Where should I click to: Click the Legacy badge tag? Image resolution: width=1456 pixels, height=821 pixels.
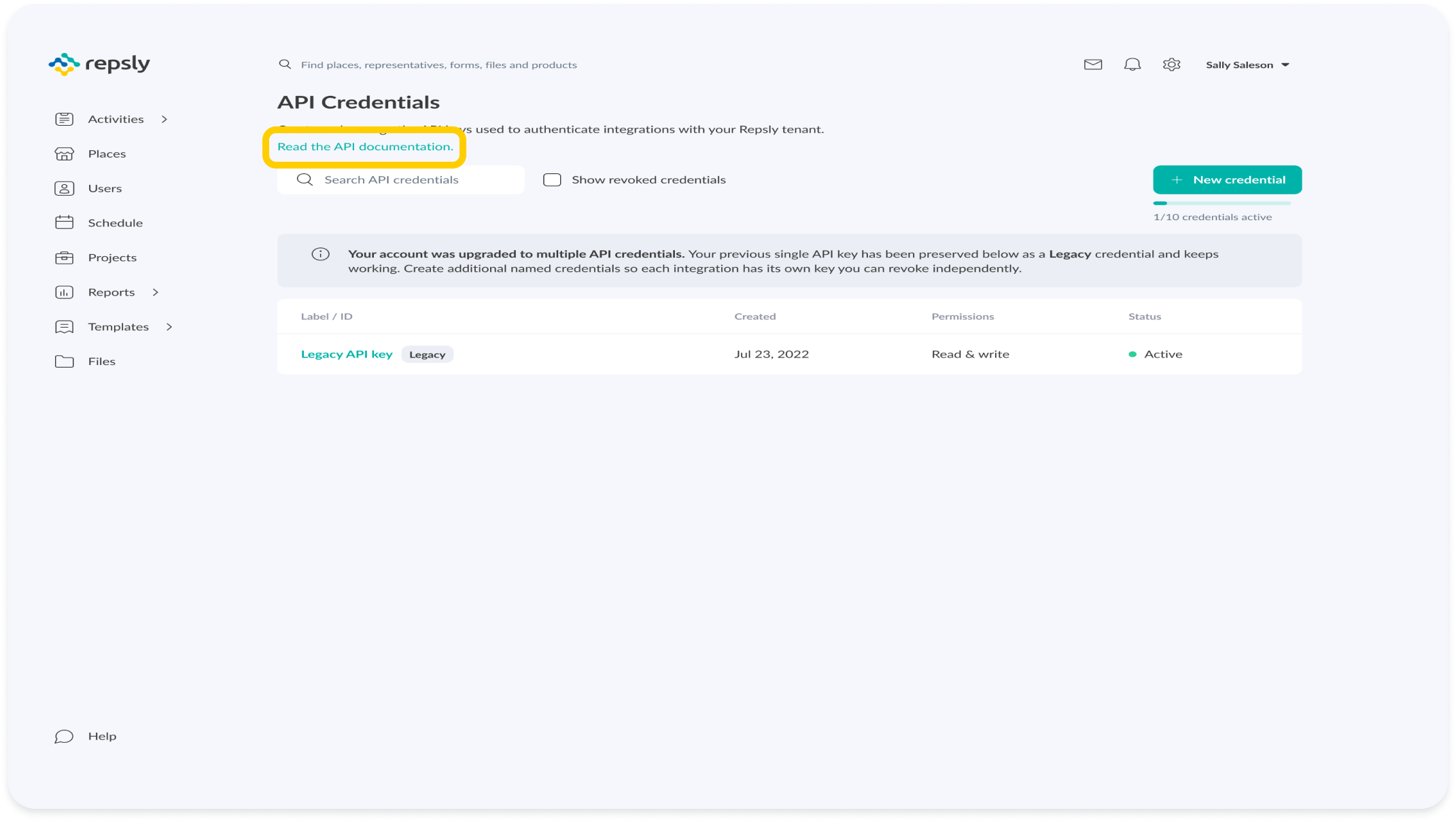427,355
